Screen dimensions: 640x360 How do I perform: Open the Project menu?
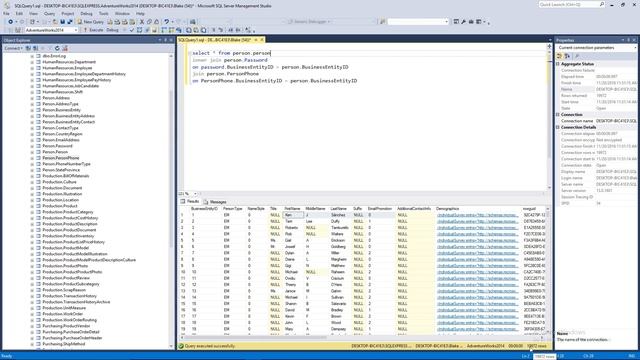[68, 13]
